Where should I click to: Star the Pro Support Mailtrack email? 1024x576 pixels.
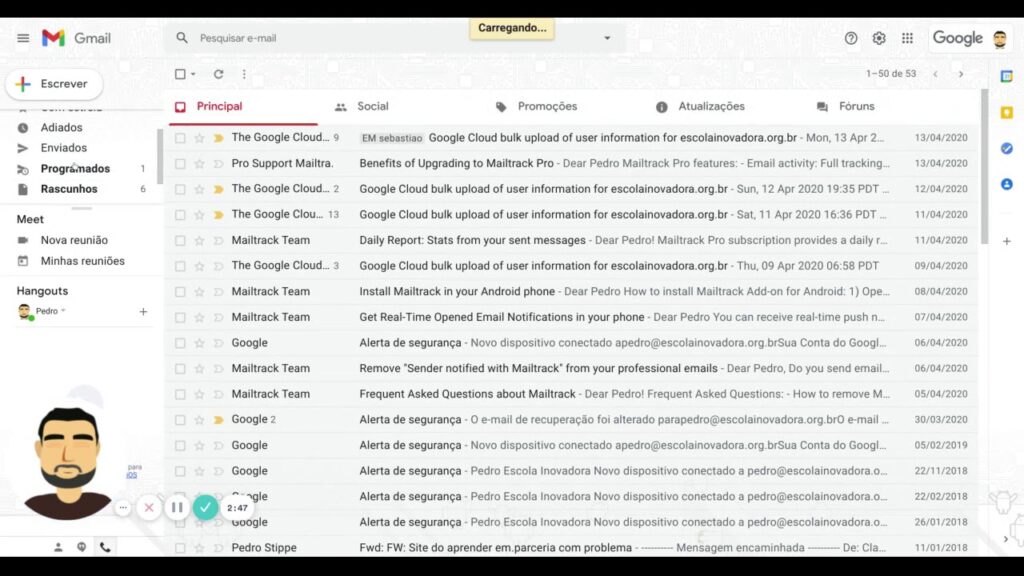[x=199, y=163]
